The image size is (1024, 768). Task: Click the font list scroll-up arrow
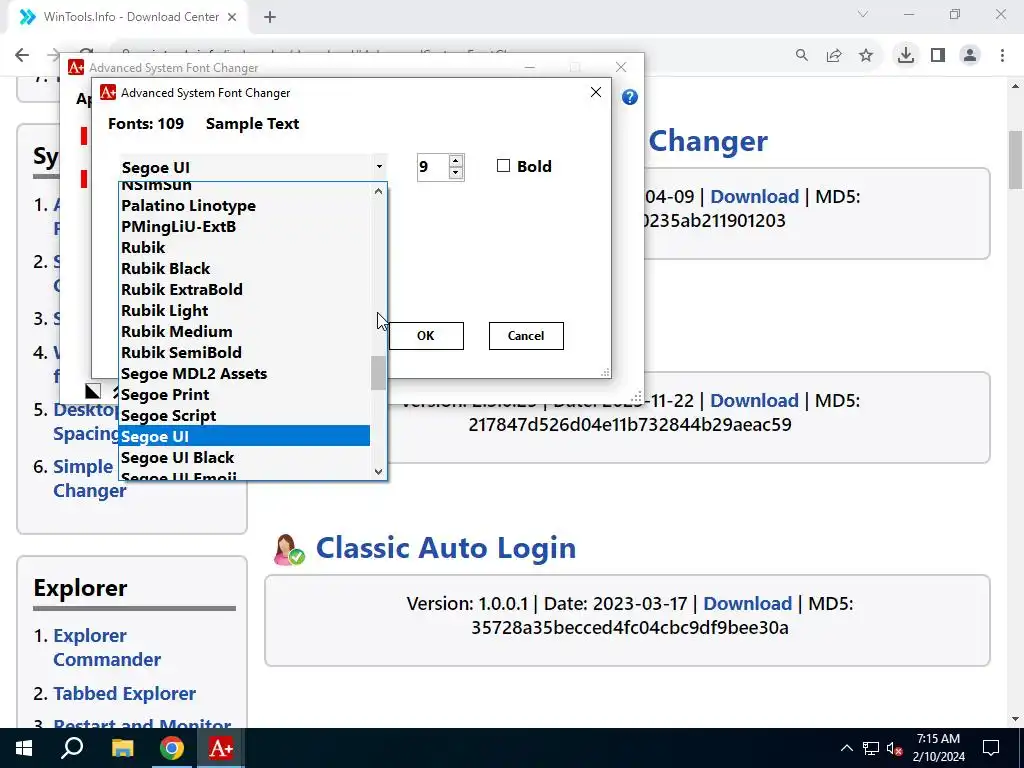pyautogui.click(x=378, y=191)
